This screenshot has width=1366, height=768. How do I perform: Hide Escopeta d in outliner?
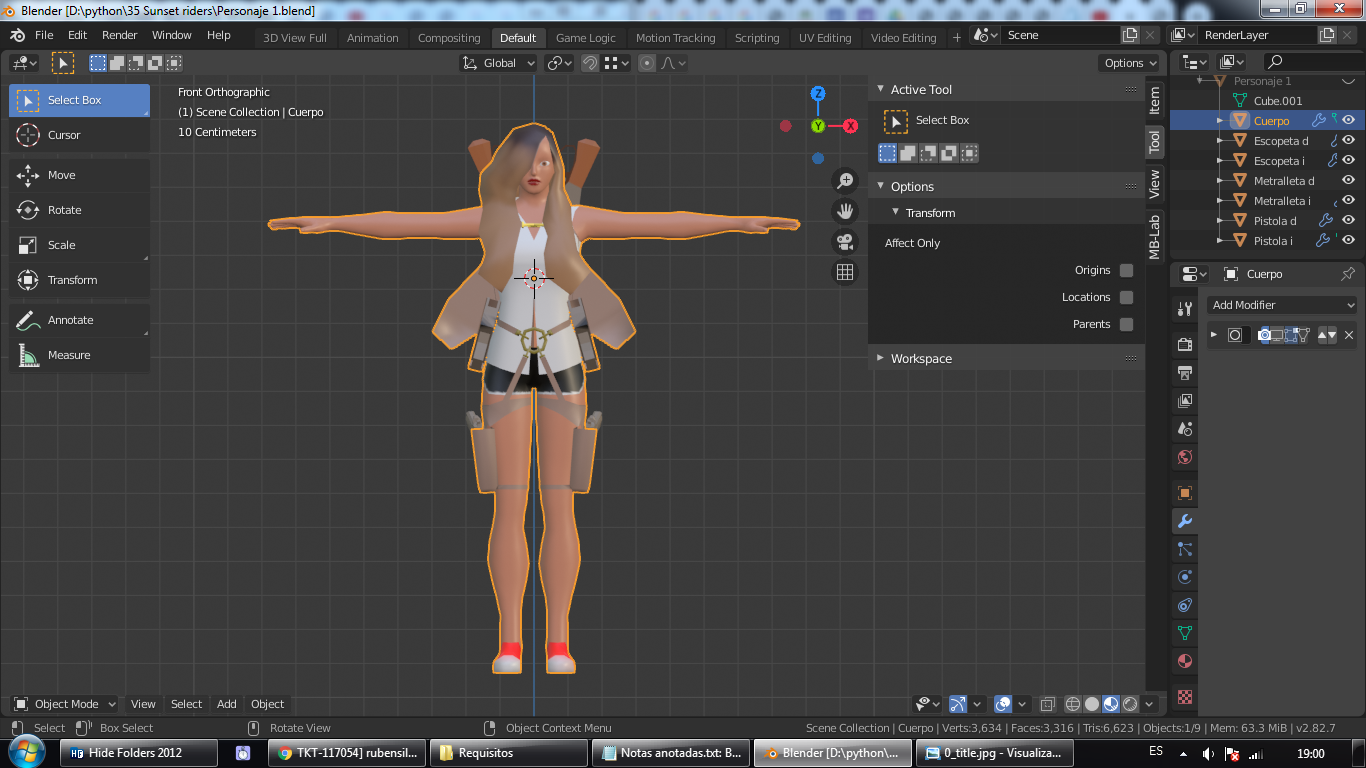pyautogui.click(x=1349, y=140)
